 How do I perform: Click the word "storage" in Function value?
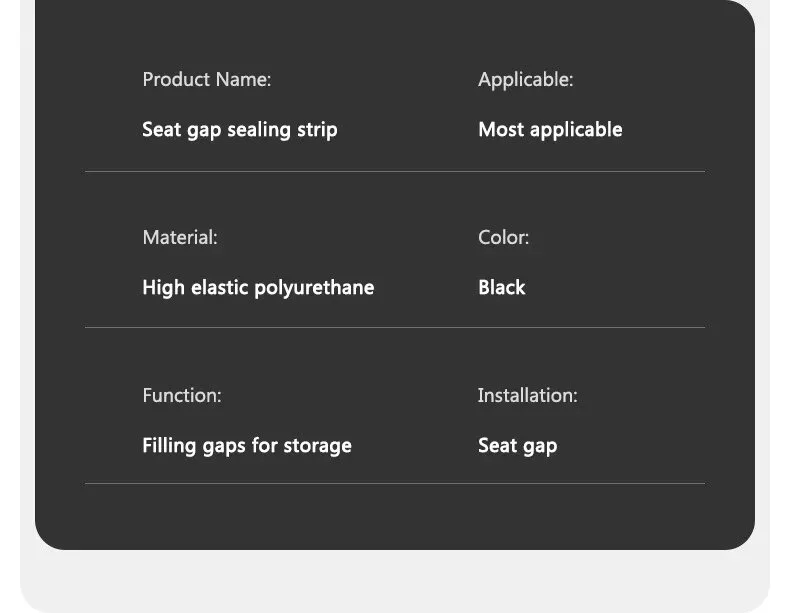pyautogui.click(x=317, y=446)
